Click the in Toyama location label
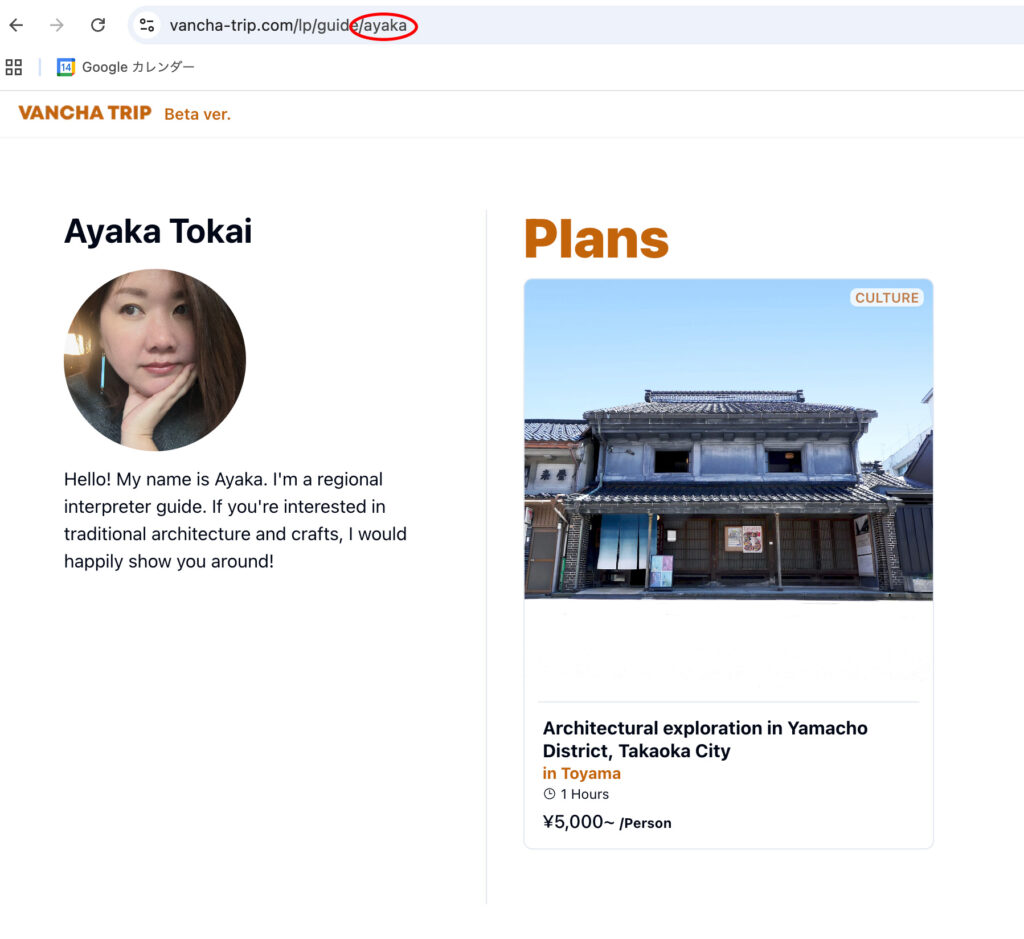This screenshot has width=1024, height=939. pos(581,773)
